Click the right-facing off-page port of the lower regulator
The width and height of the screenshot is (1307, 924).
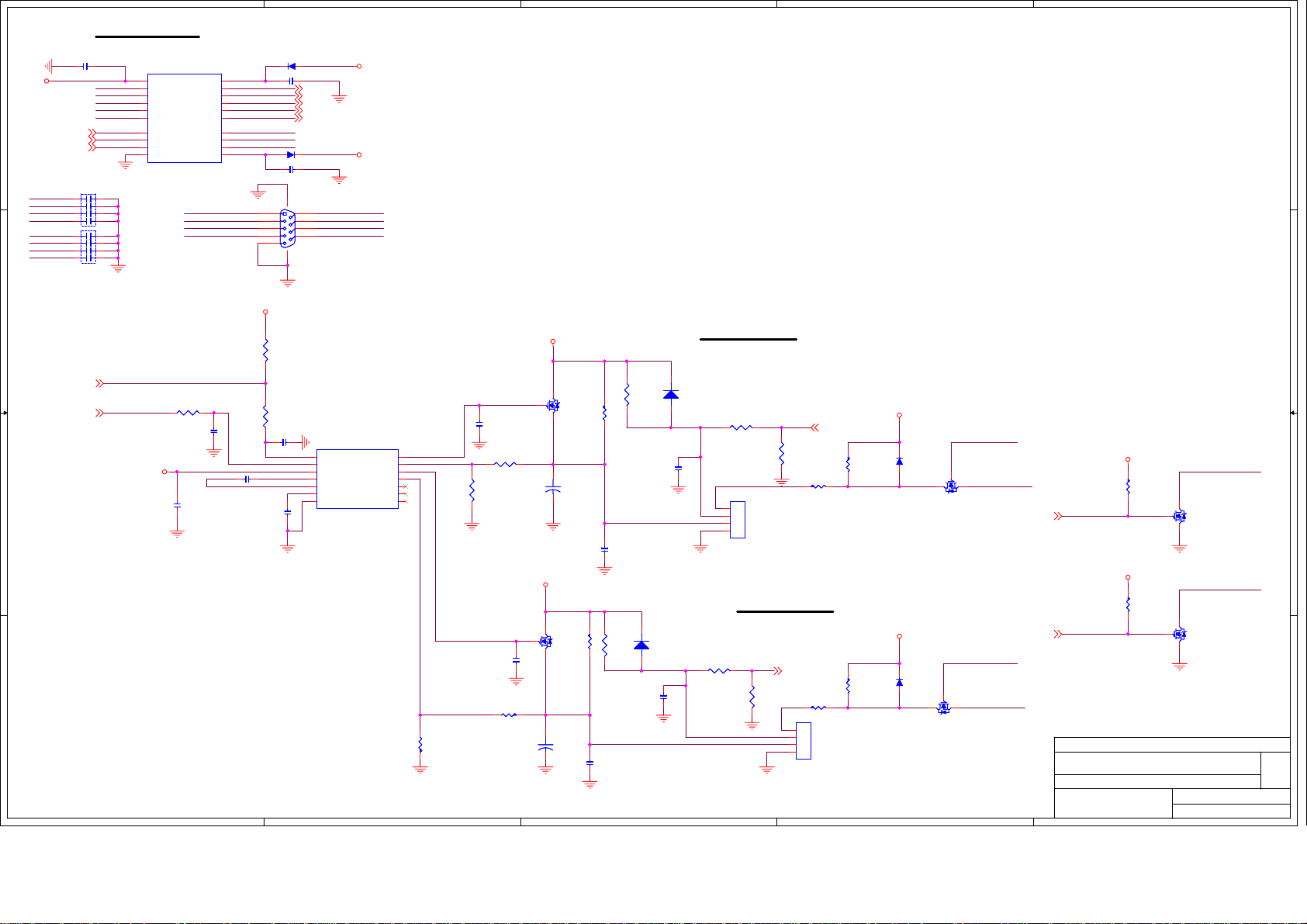tap(779, 670)
